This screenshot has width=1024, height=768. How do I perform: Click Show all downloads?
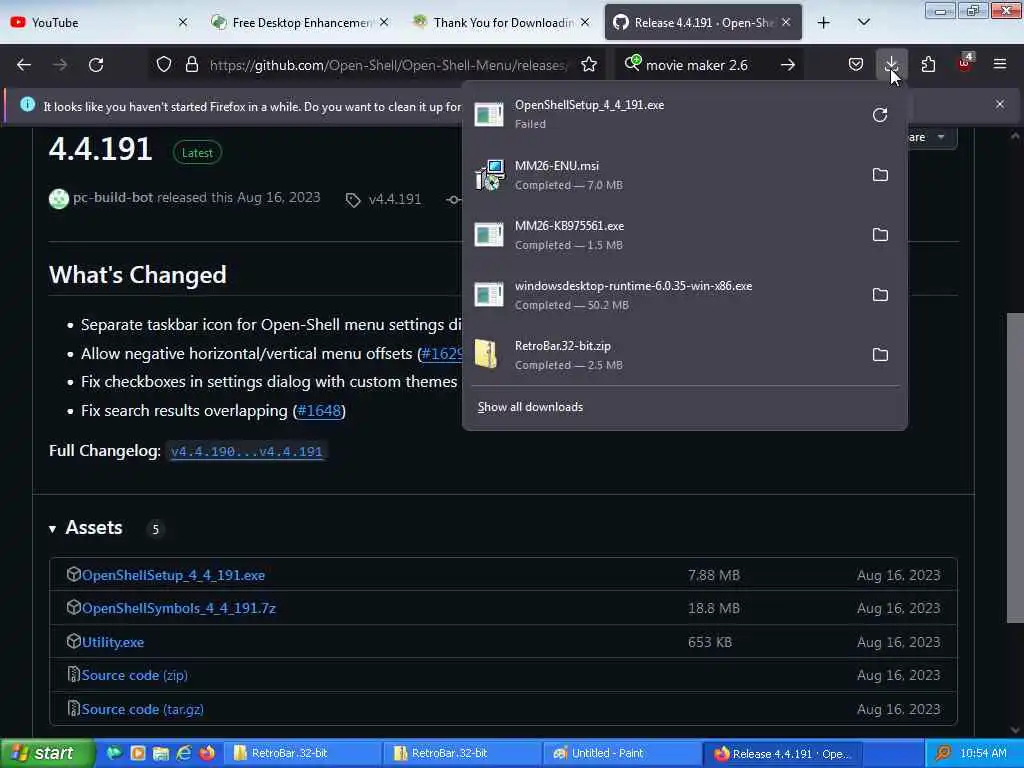(x=530, y=407)
